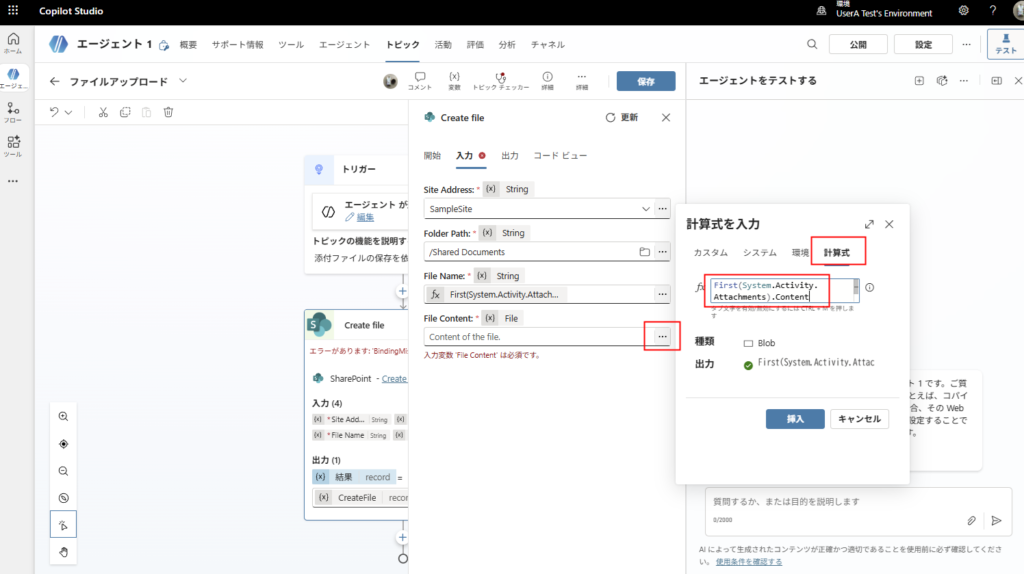The width and height of the screenshot is (1024, 574).
Task: Open the コメント panel
Action: [x=420, y=81]
